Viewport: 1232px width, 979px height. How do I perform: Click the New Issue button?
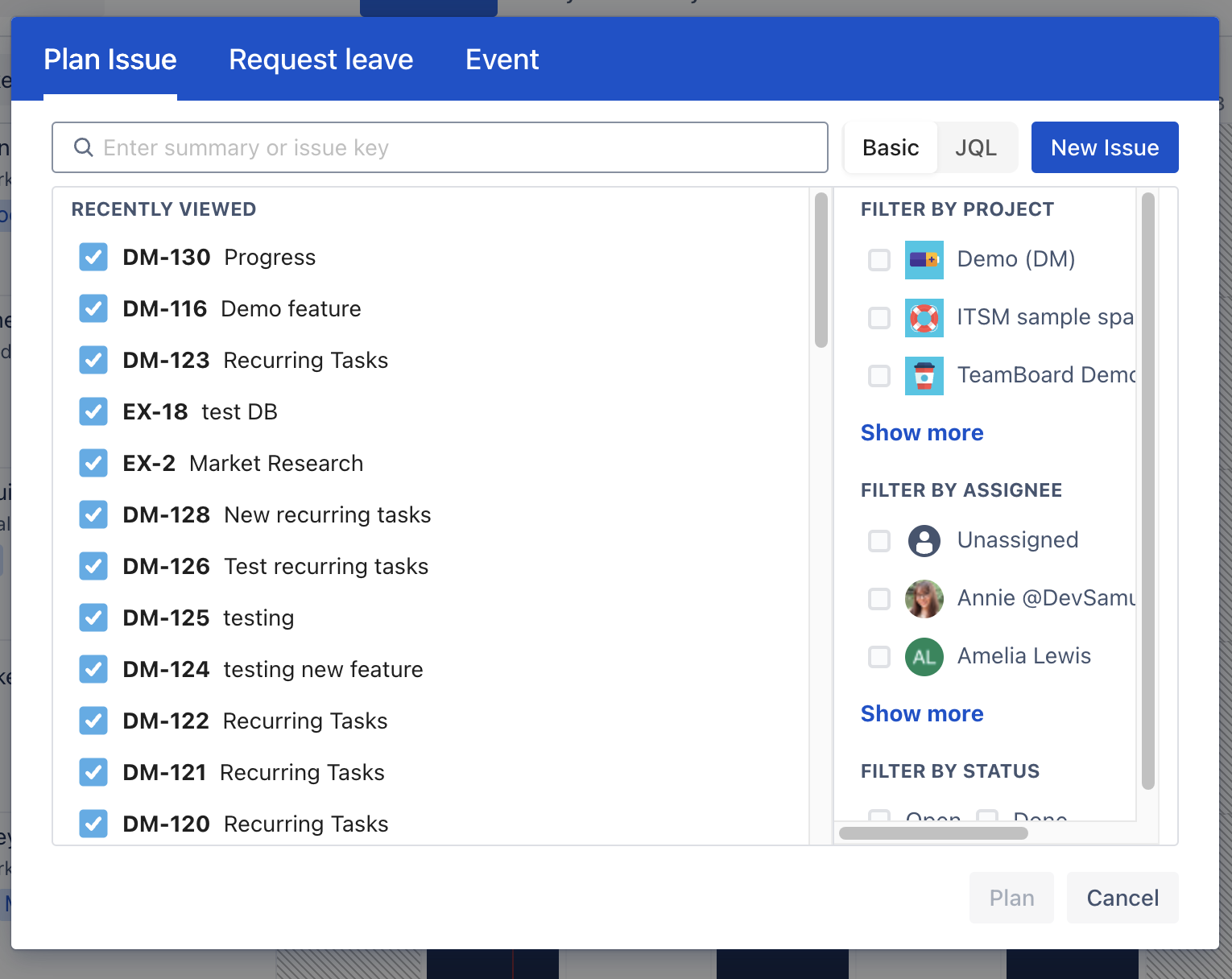click(x=1104, y=147)
